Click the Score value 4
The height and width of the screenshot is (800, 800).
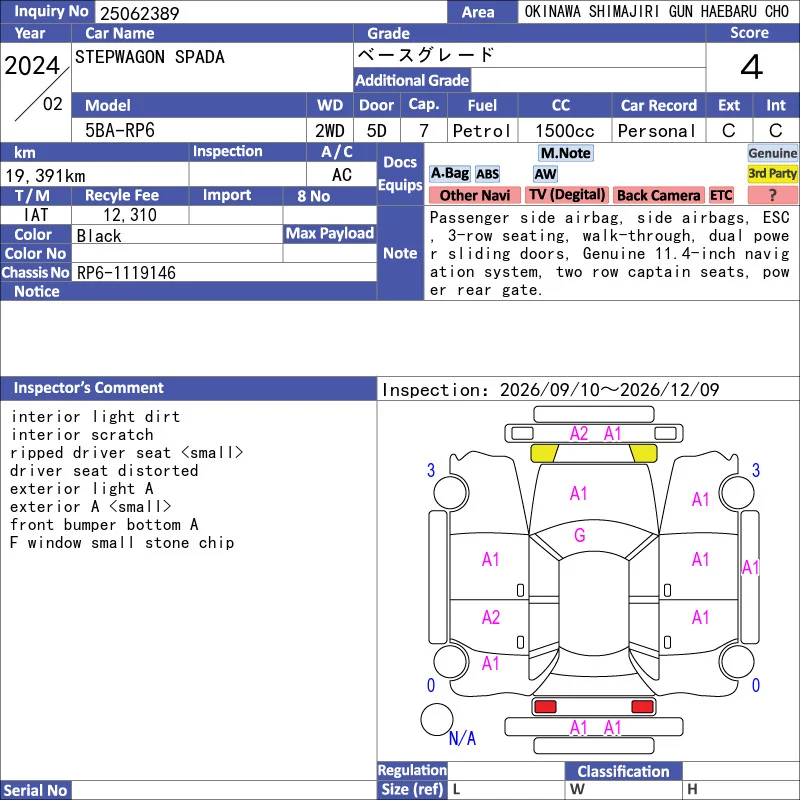(x=752, y=67)
